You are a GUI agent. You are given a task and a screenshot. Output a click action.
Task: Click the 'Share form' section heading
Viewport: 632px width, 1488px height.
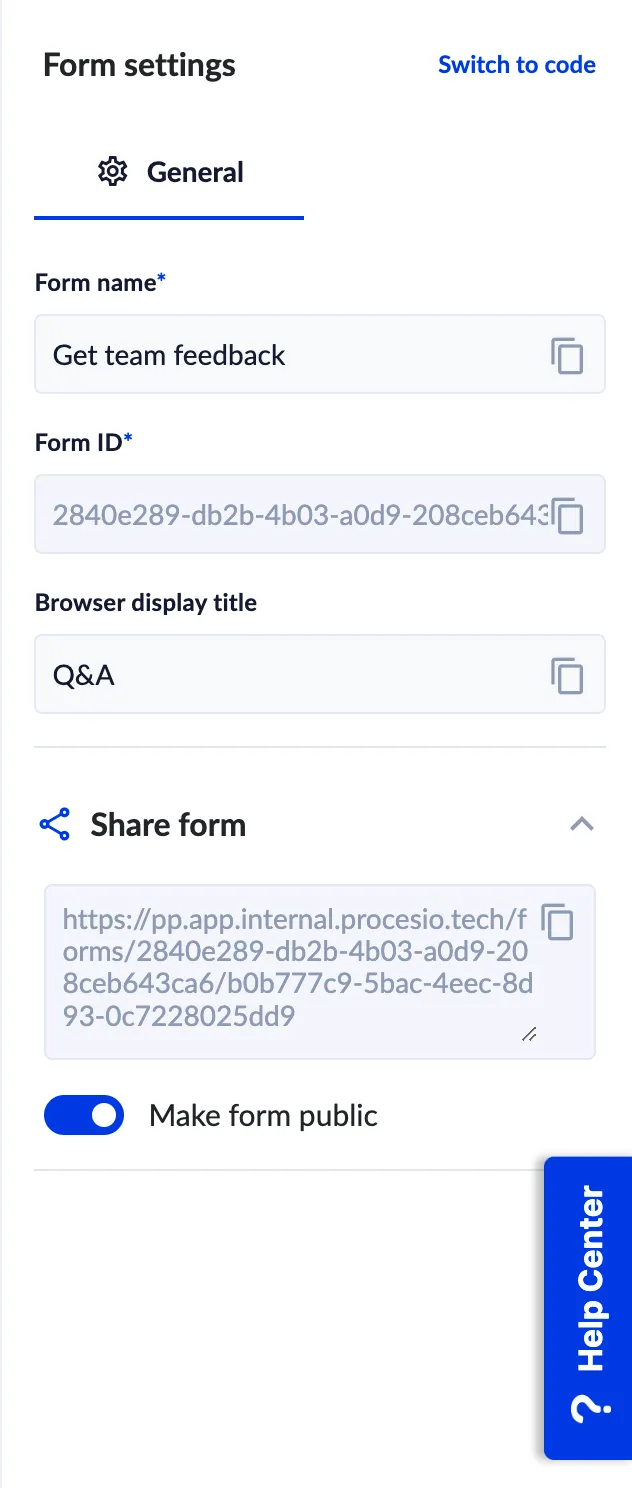[x=168, y=825]
